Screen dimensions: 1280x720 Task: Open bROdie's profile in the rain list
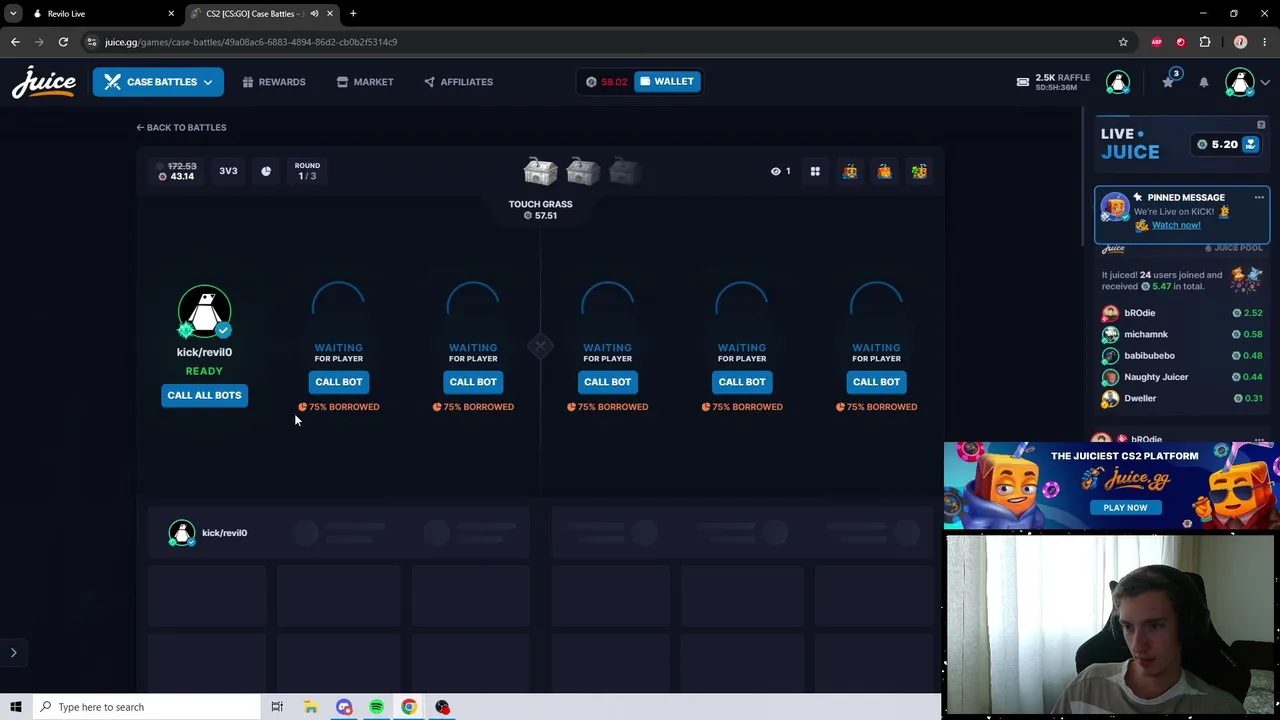(x=1139, y=313)
